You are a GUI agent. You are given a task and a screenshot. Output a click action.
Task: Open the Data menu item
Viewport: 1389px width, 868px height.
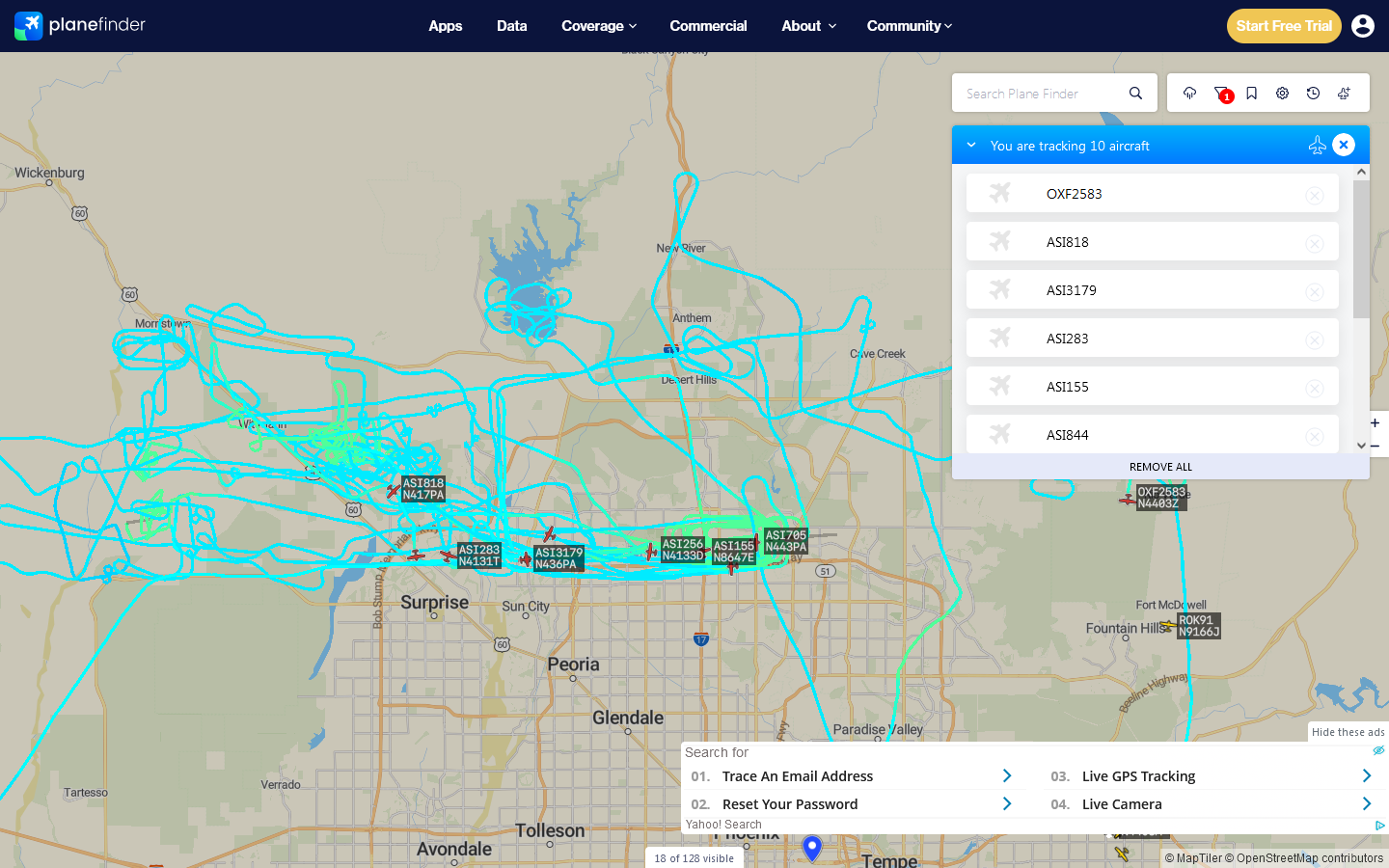point(512,26)
